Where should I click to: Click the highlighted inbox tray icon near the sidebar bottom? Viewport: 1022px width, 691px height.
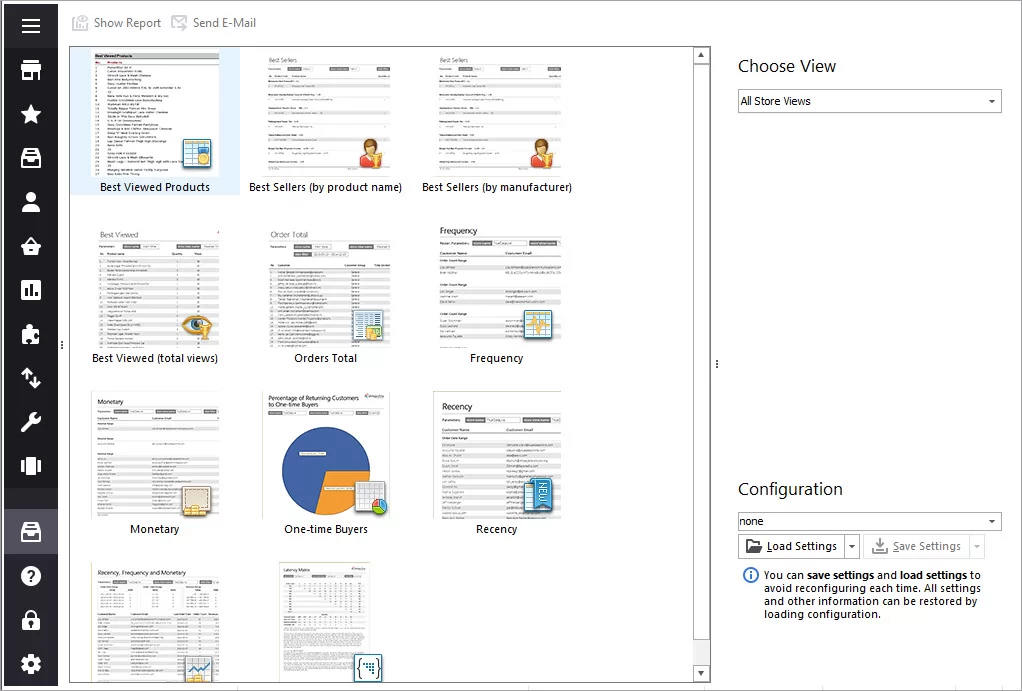tap(31, 531)
